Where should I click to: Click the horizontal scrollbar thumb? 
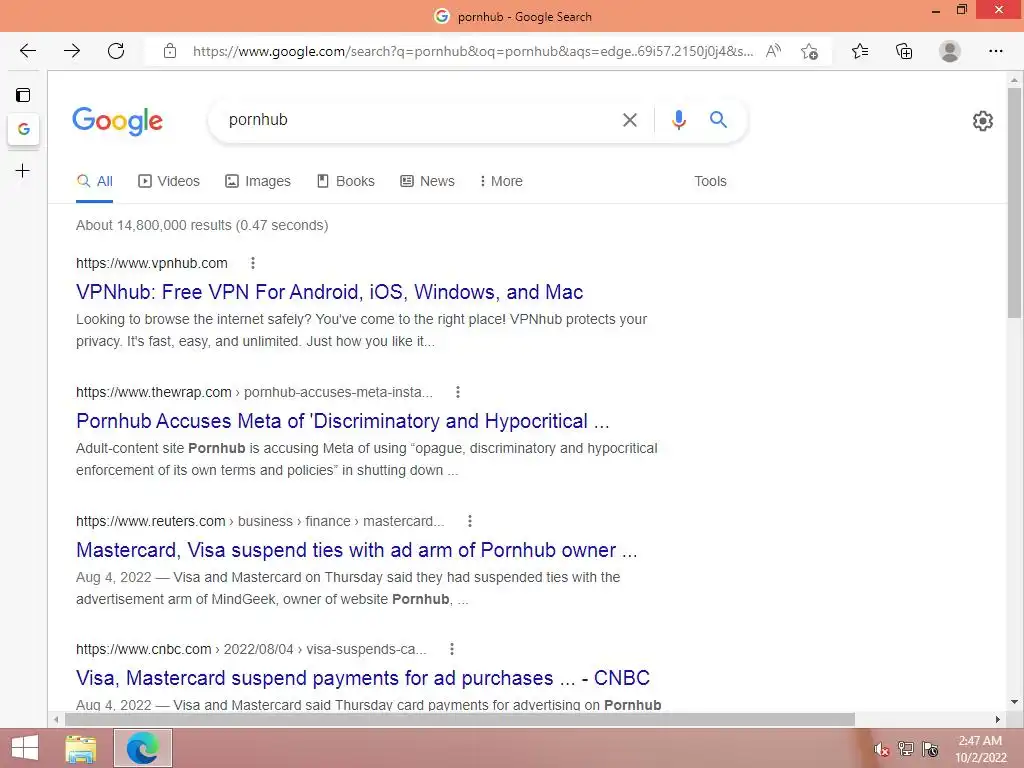pos(460,719)
